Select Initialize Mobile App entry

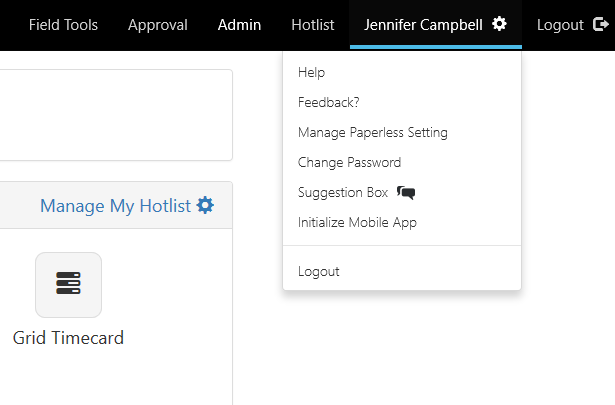pos(357,222)
